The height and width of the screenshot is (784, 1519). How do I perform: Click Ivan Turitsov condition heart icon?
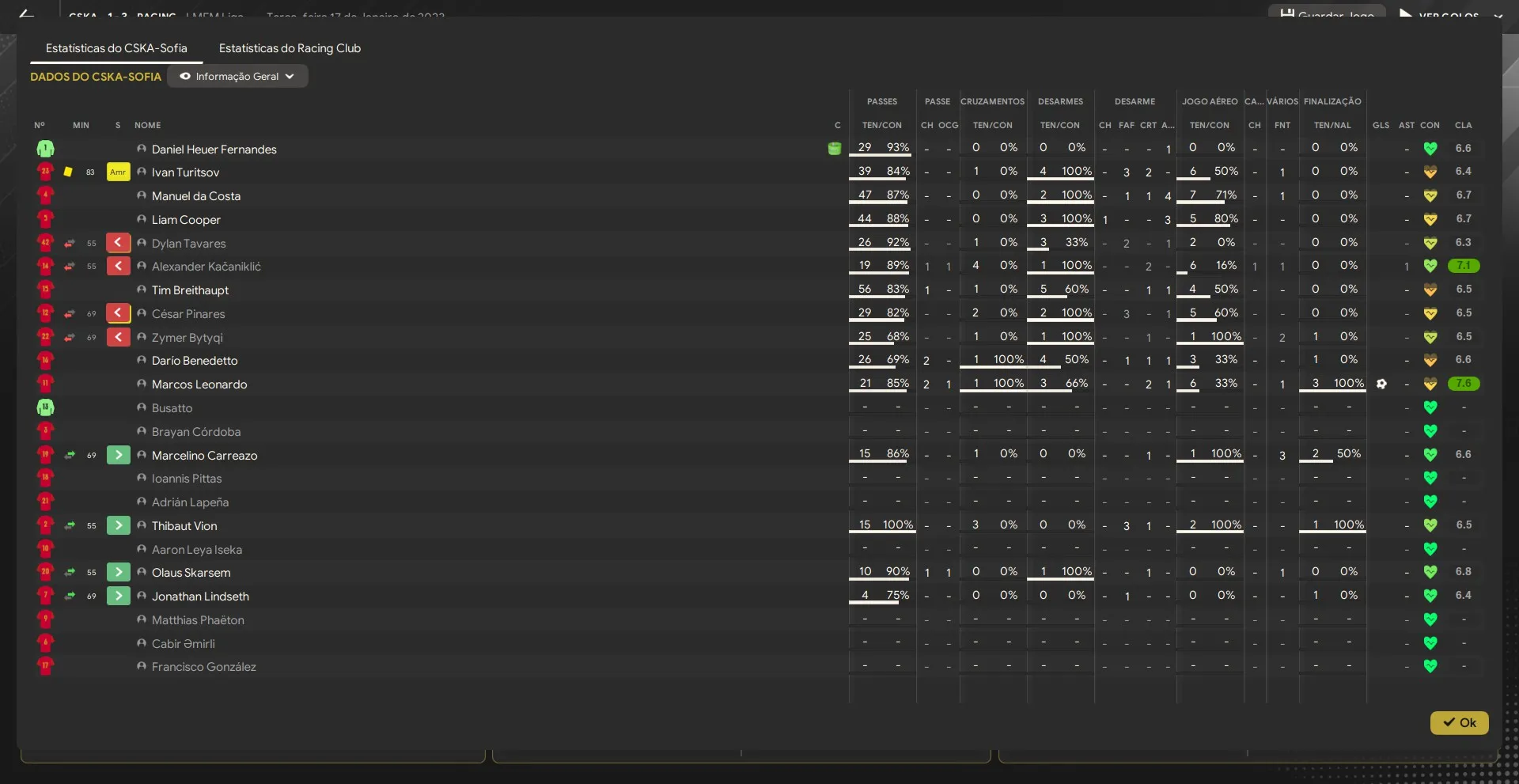1430,172
